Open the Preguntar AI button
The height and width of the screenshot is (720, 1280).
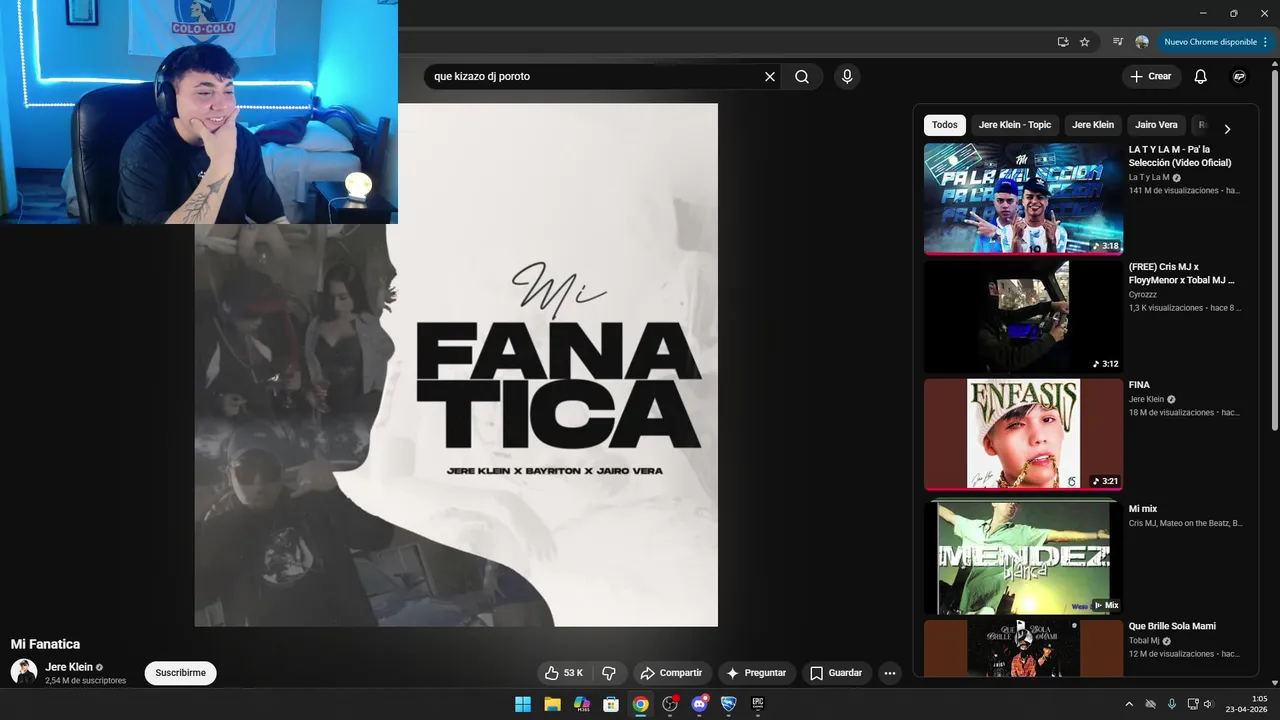tap(757, 673)
